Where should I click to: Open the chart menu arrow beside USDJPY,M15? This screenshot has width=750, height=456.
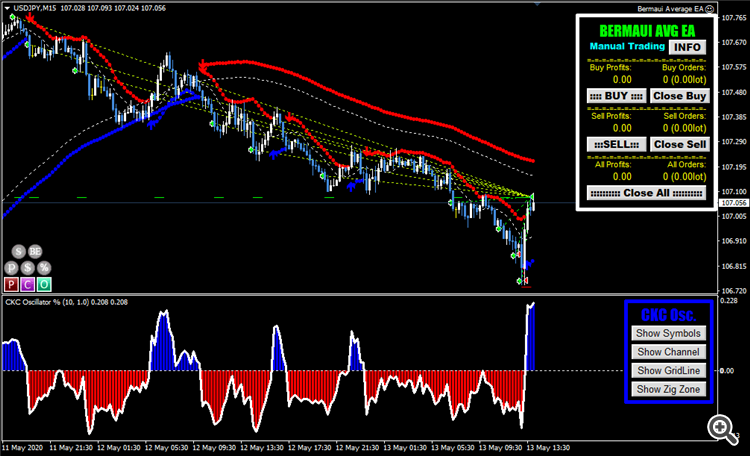tap(7, 8)
